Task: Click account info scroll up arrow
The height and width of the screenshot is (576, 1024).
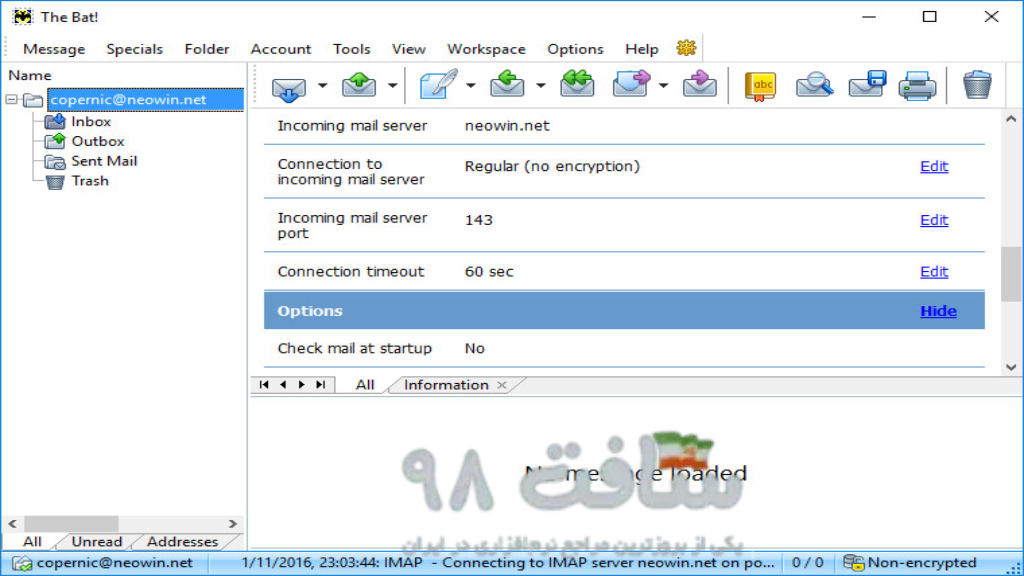Action: click(1011, 119)
